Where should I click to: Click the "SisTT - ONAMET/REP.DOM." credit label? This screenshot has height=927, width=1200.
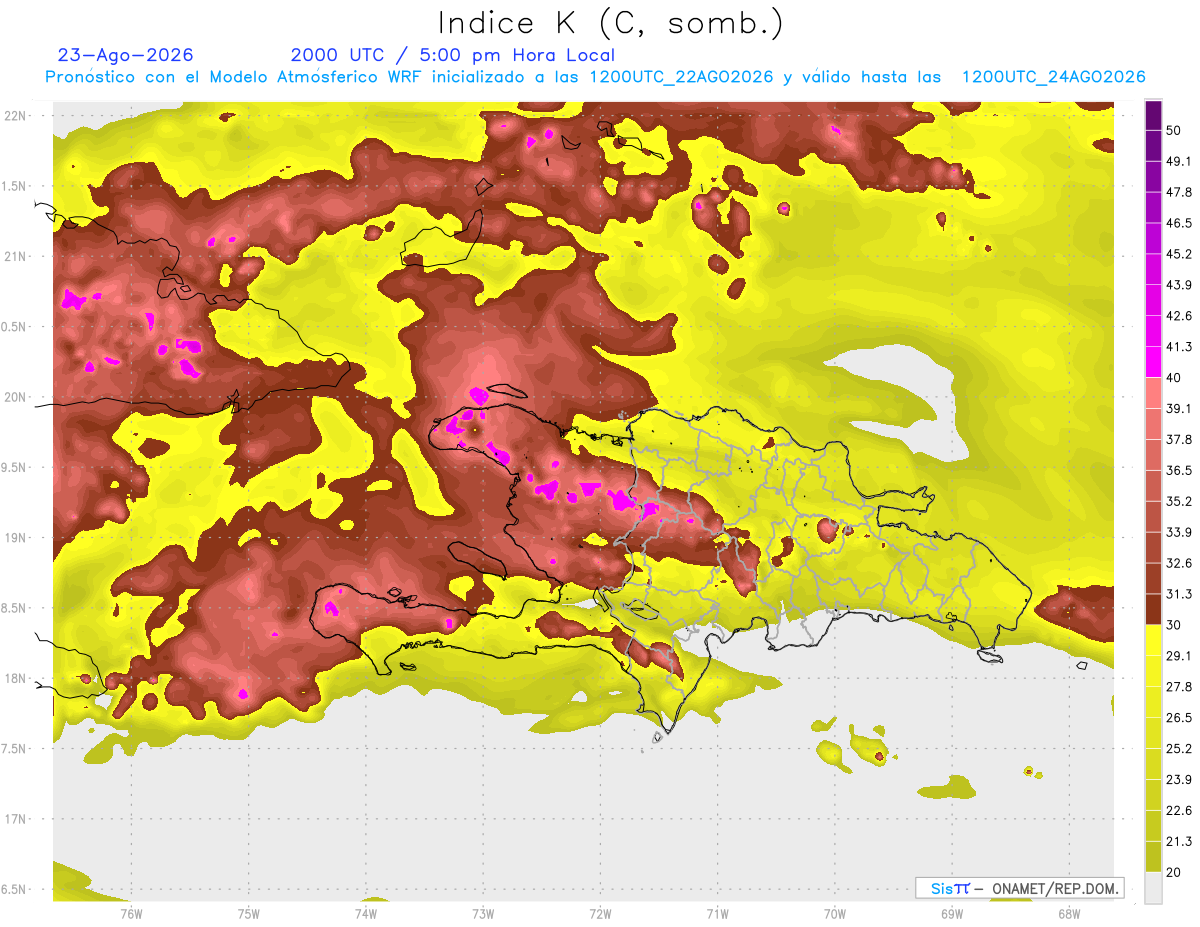click(1020, 888)
